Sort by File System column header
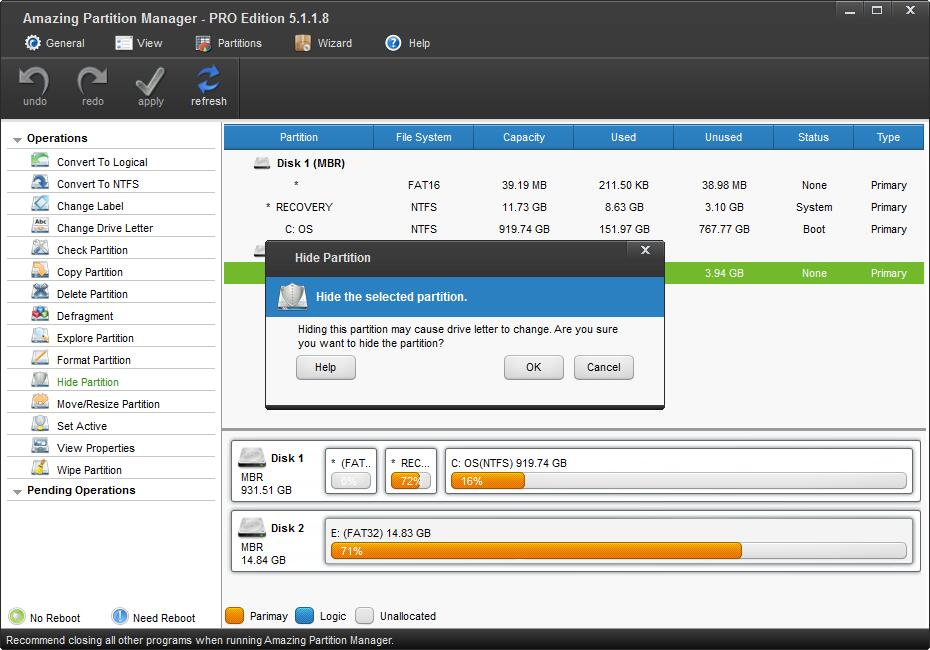Image resolution: width=930 pixels, height=650 pixels. 423,137
